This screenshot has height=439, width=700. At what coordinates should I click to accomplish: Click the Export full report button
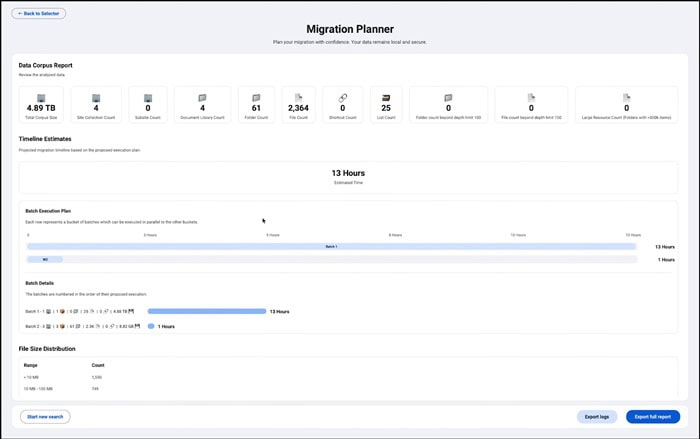653,417
